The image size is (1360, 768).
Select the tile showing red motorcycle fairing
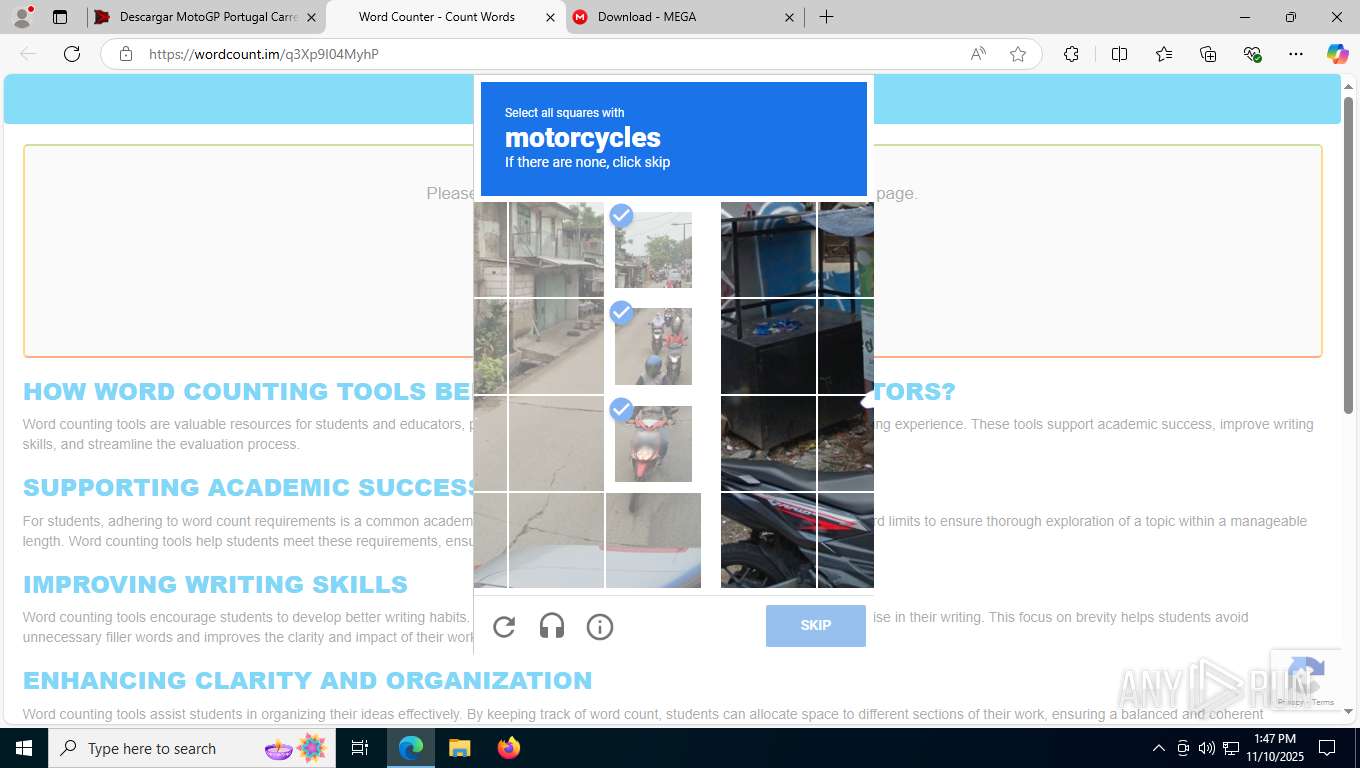click(x=846, y=541)
